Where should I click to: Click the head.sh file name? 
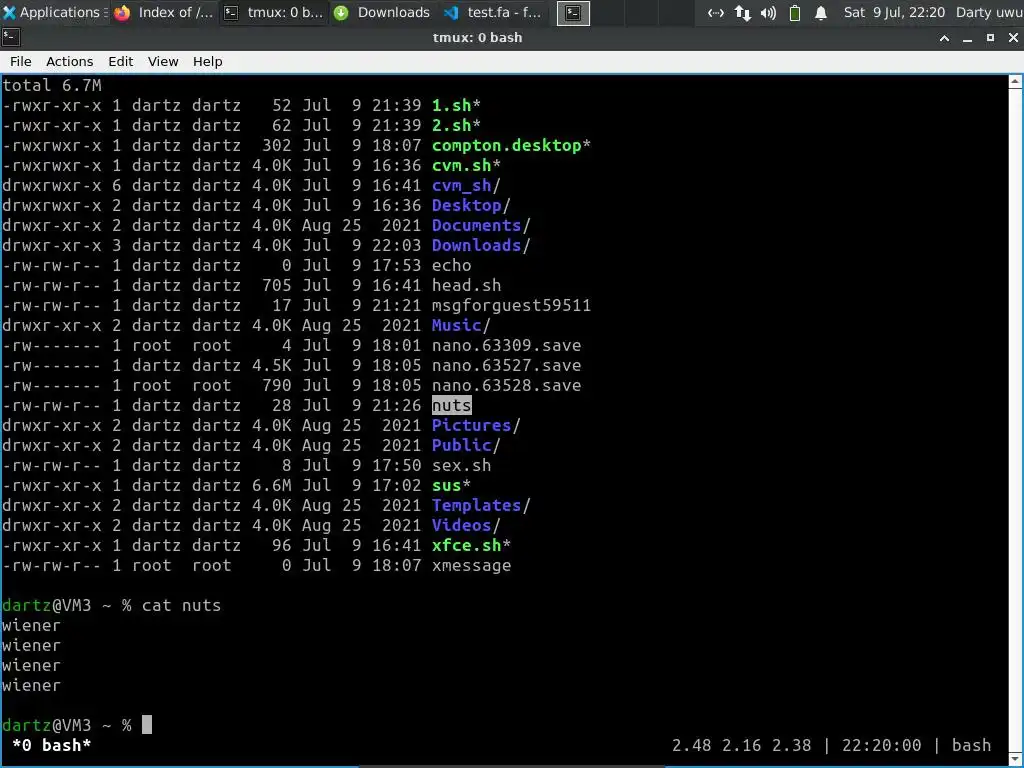tap(466, 285)
